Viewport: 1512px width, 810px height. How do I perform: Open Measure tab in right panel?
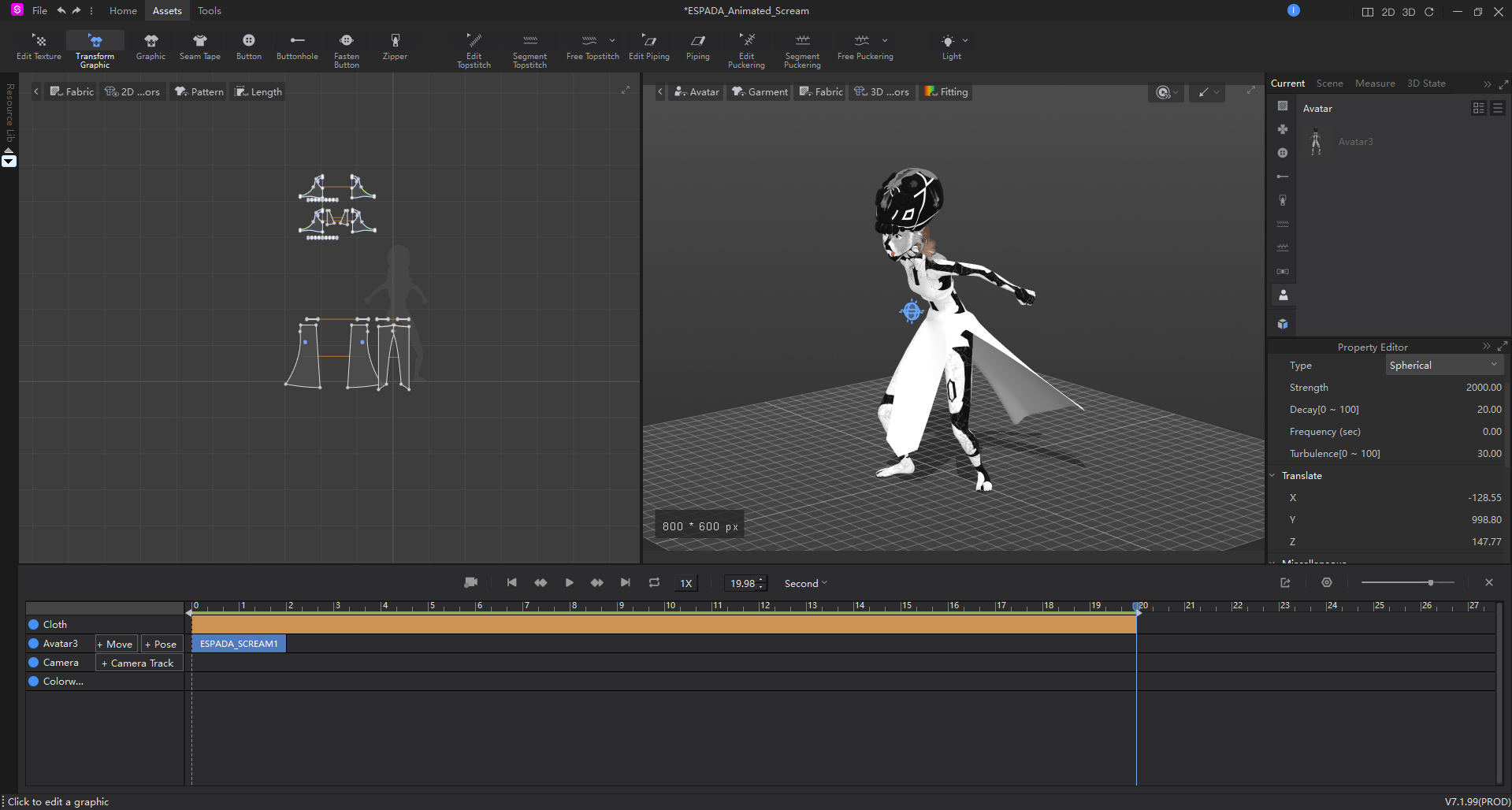1375,84
